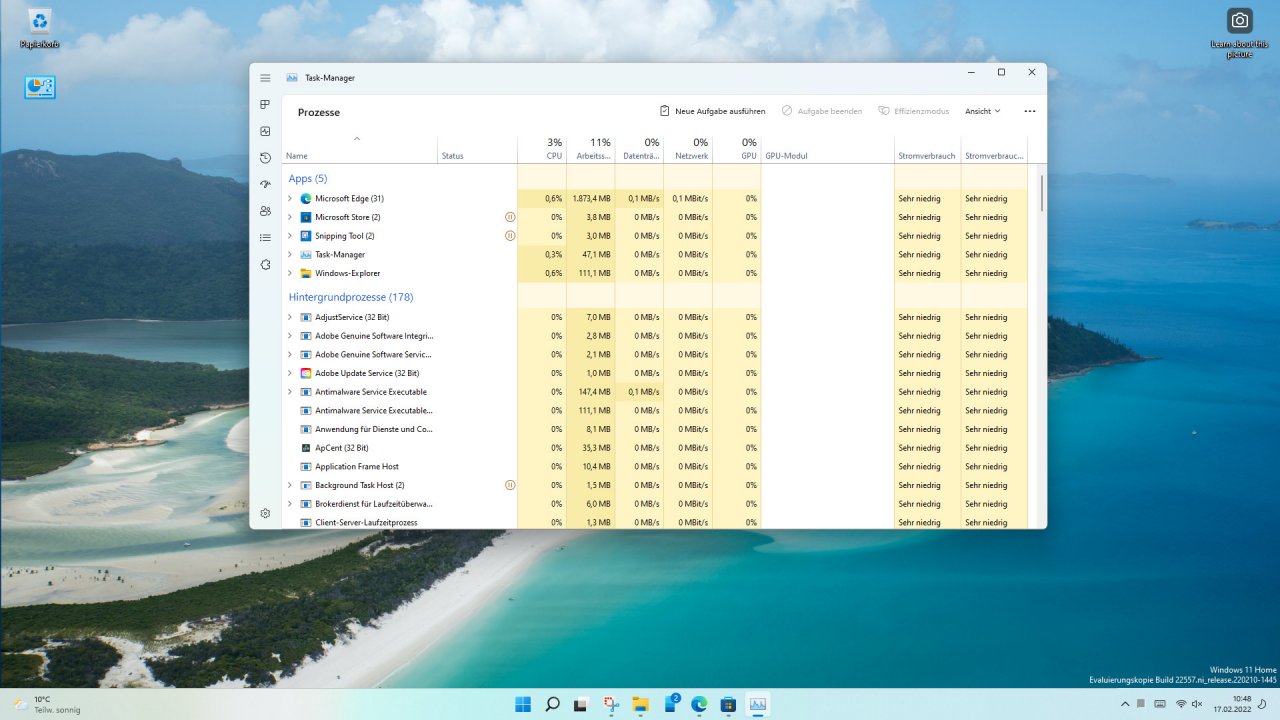Image resolution: width=1280 pixels, height=720 pixels.
Task: Expand the Microsoft Edge (31) process group
Action: 290,198
